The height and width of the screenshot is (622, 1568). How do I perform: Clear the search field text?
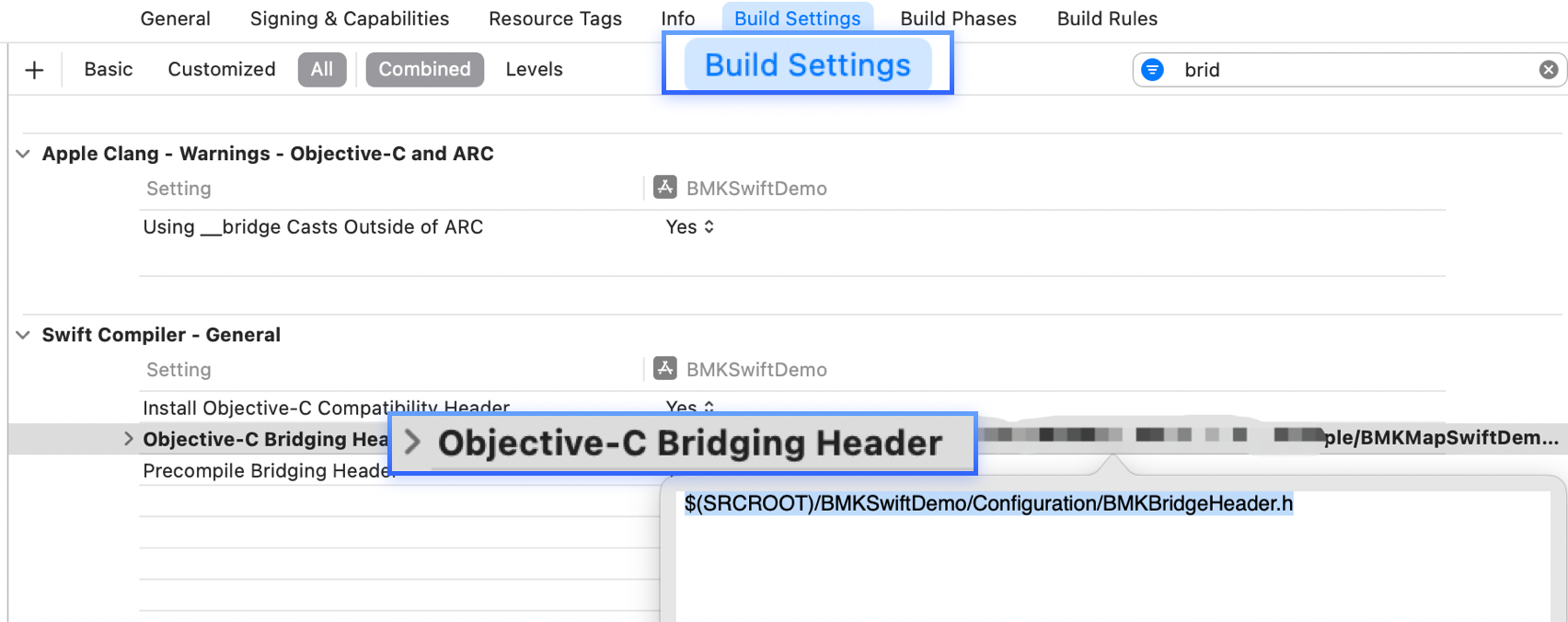click(x=1549, y=70)
